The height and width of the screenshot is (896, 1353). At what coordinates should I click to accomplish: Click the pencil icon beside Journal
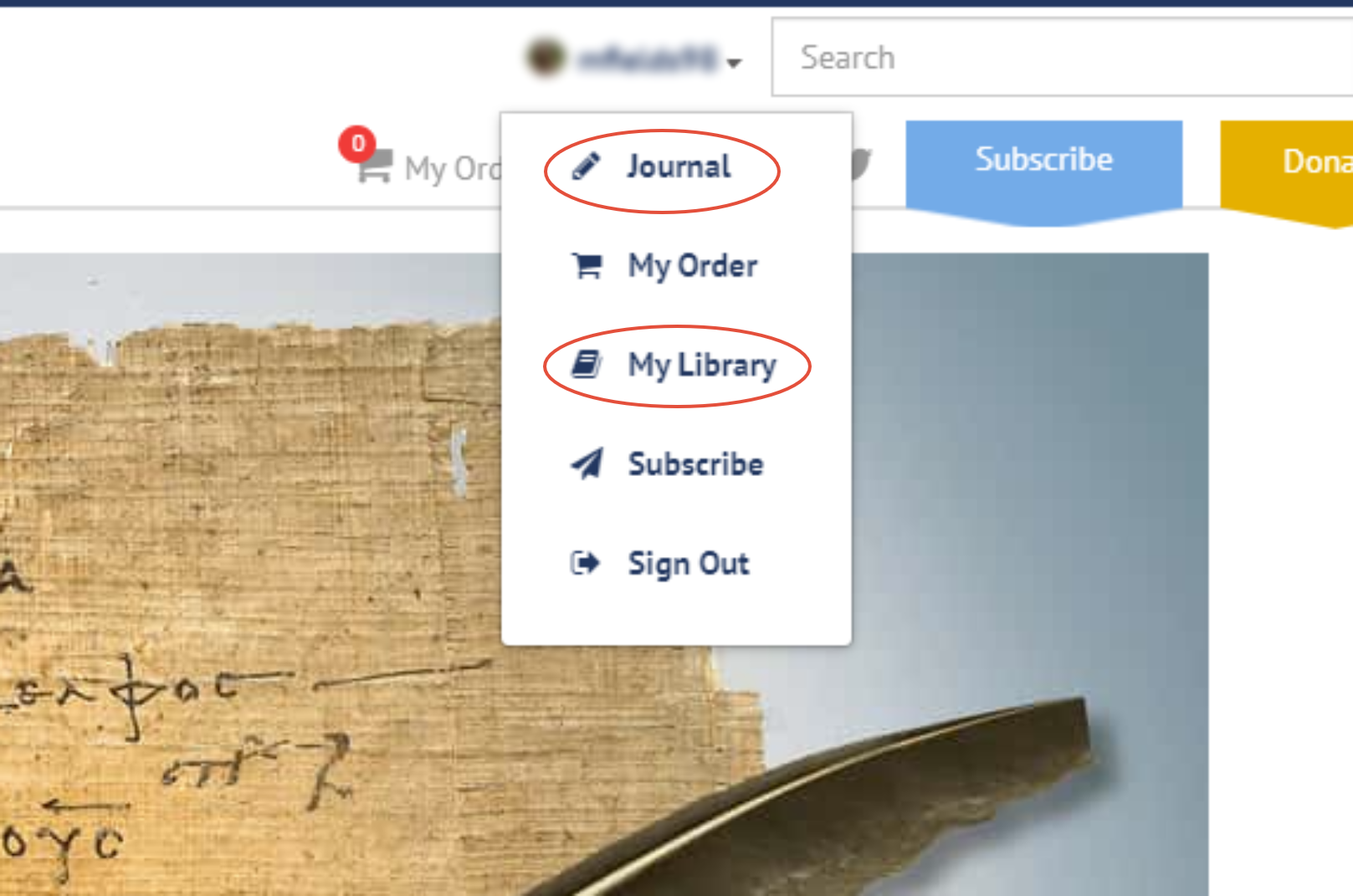pyautogui.click(x=586, y=166)
